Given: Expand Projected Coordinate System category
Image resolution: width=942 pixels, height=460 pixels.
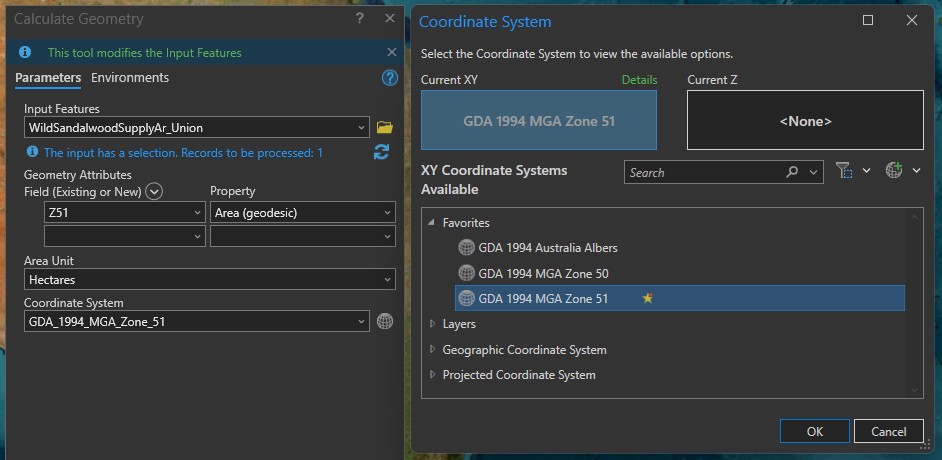Looking at the screenshot, I should coord(432,375).
